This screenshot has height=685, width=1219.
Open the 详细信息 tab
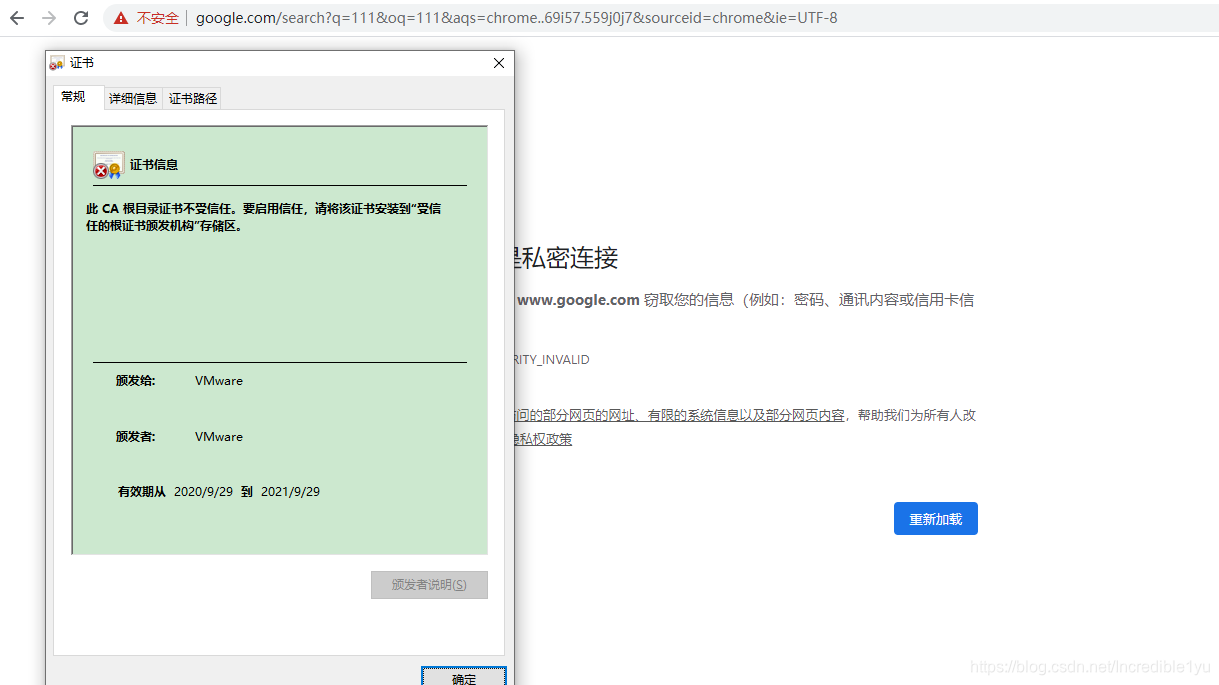(x=133, y=98)
